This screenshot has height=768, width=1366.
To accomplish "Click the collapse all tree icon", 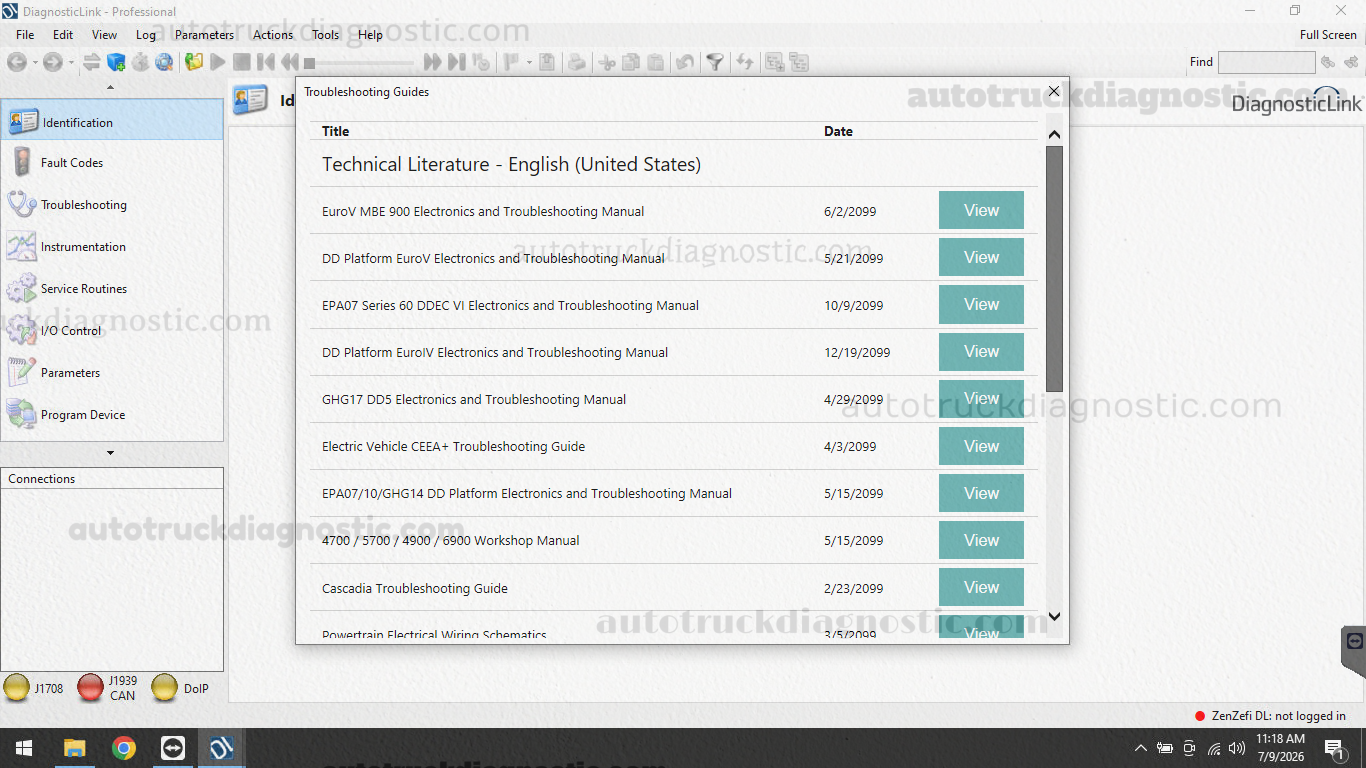I will 799,62.
